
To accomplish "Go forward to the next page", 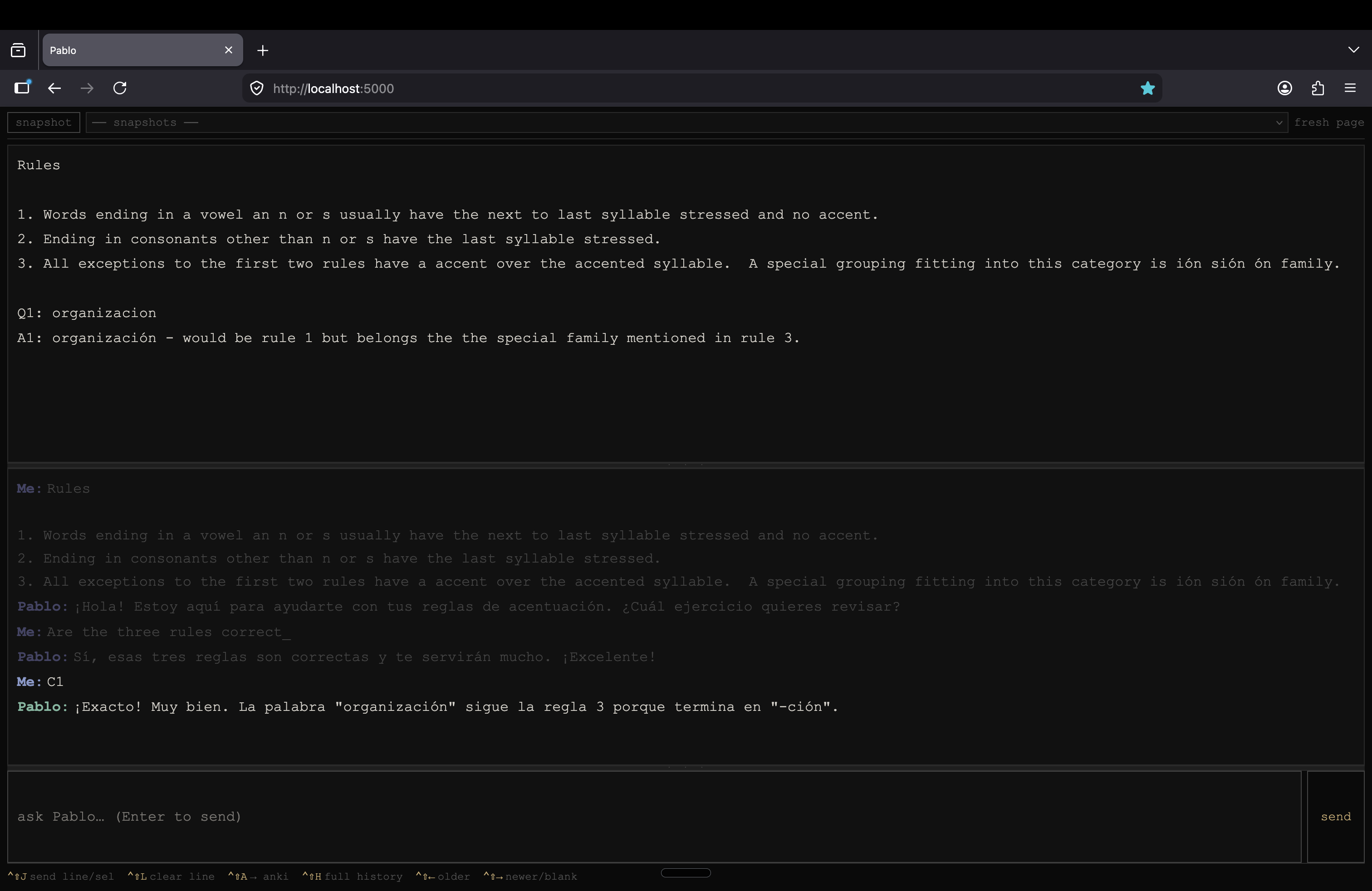I will point(87,88).
